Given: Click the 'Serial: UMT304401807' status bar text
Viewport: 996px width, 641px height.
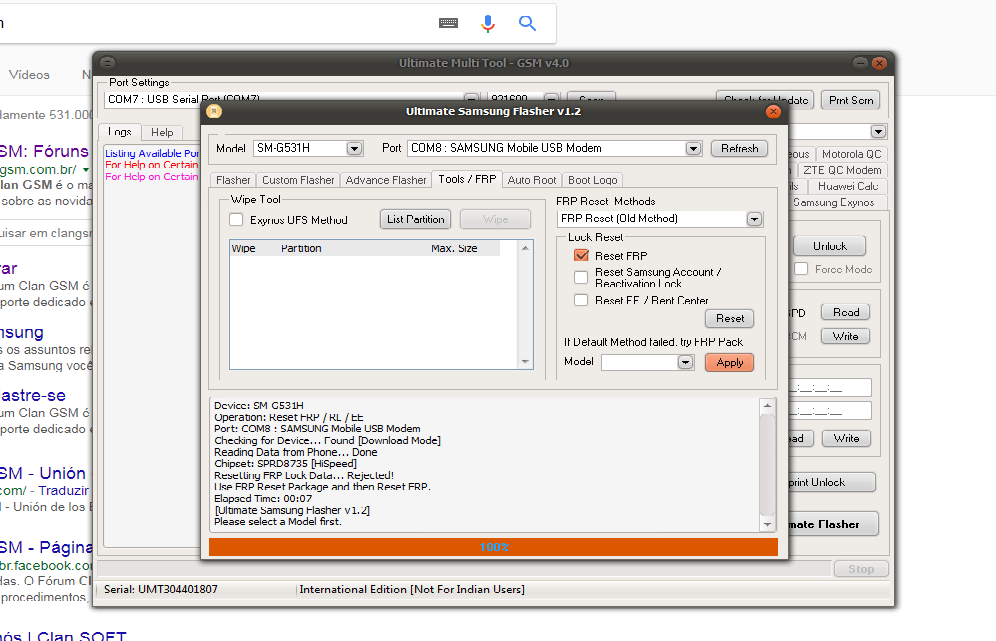Looking at the screenshot, I should coord(161,590).
